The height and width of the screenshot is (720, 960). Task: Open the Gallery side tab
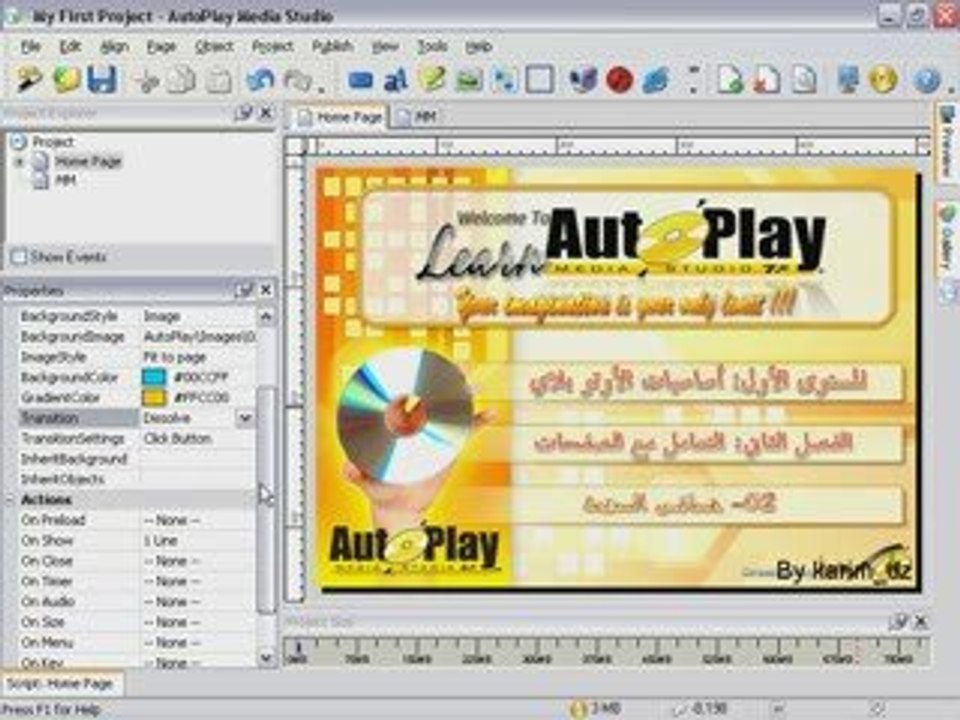click(948, 238)
